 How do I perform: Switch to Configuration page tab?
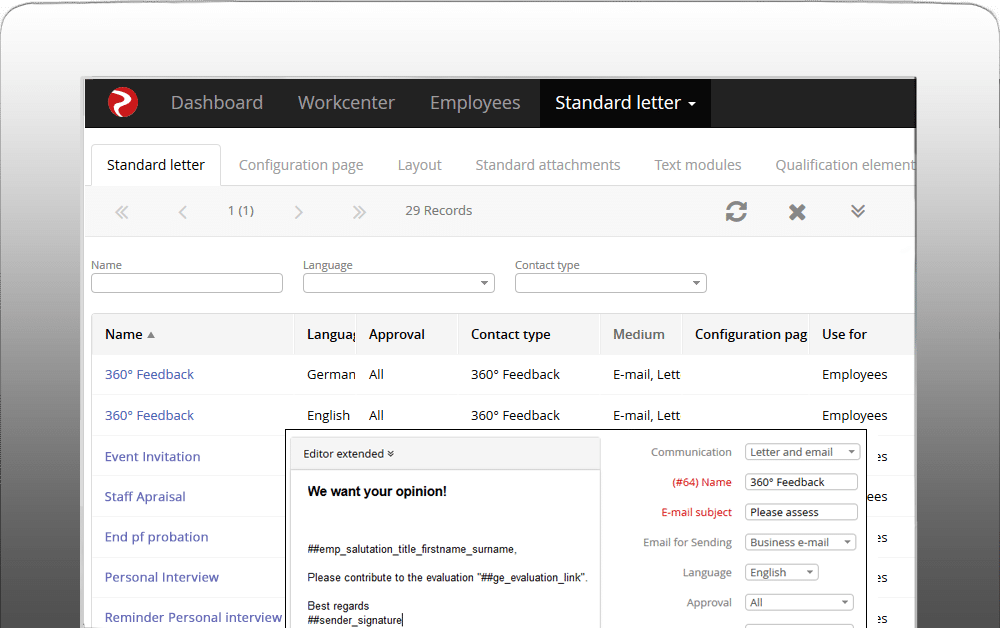tap(301, 165)
